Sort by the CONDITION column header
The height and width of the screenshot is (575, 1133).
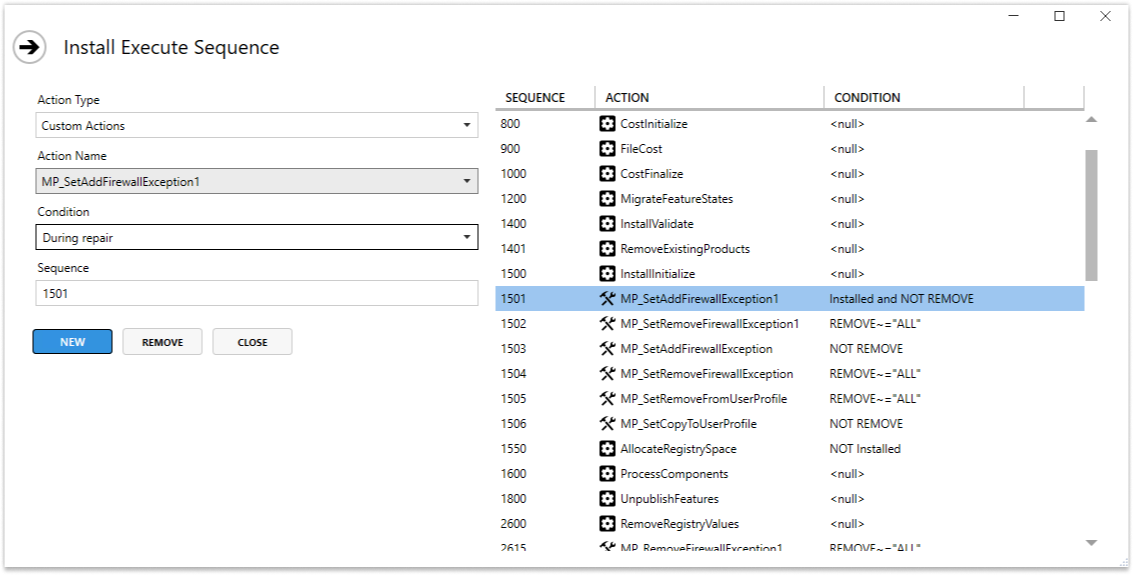click(924, 98)
